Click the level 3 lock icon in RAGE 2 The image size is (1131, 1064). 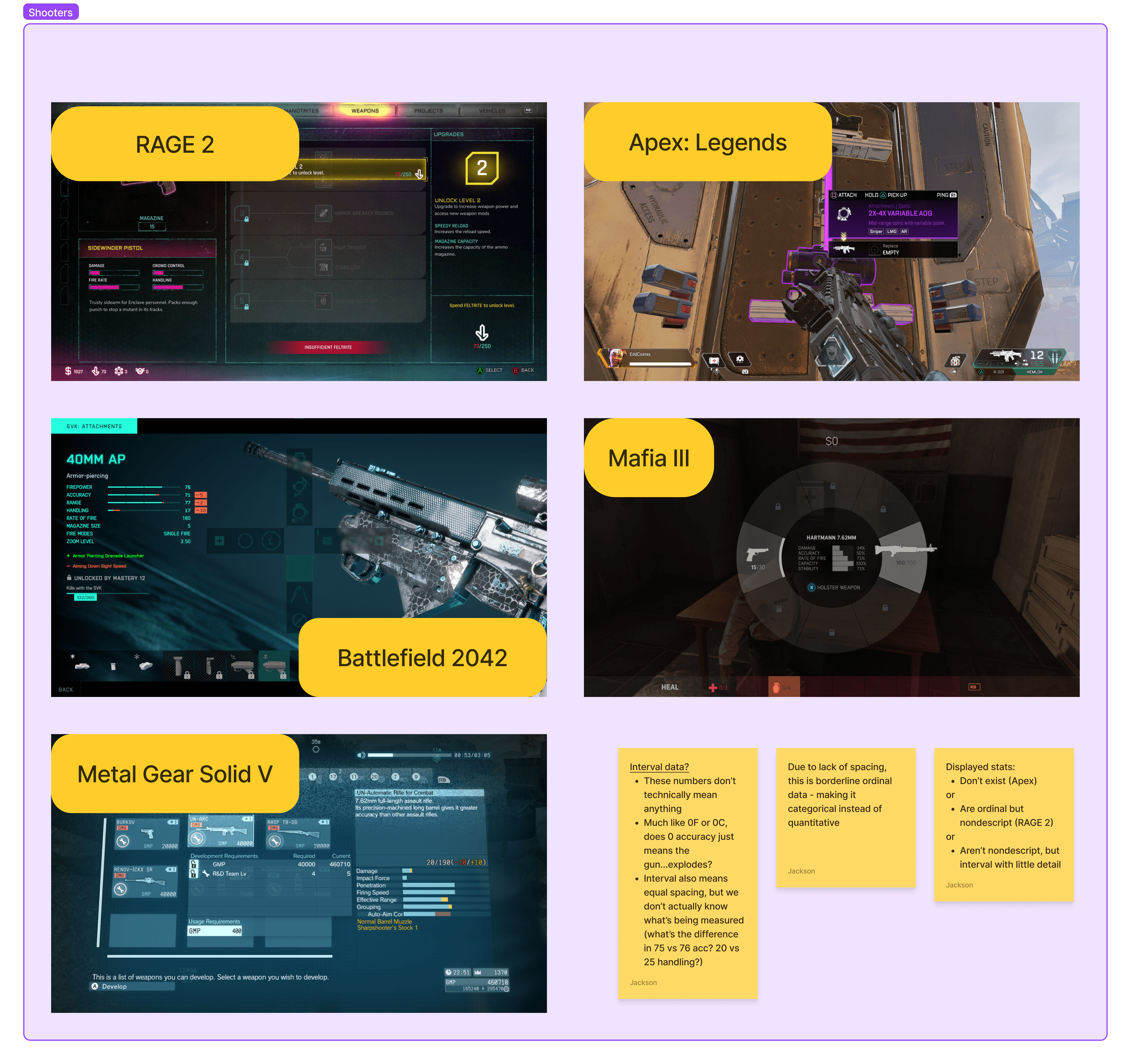coord(246,219)
